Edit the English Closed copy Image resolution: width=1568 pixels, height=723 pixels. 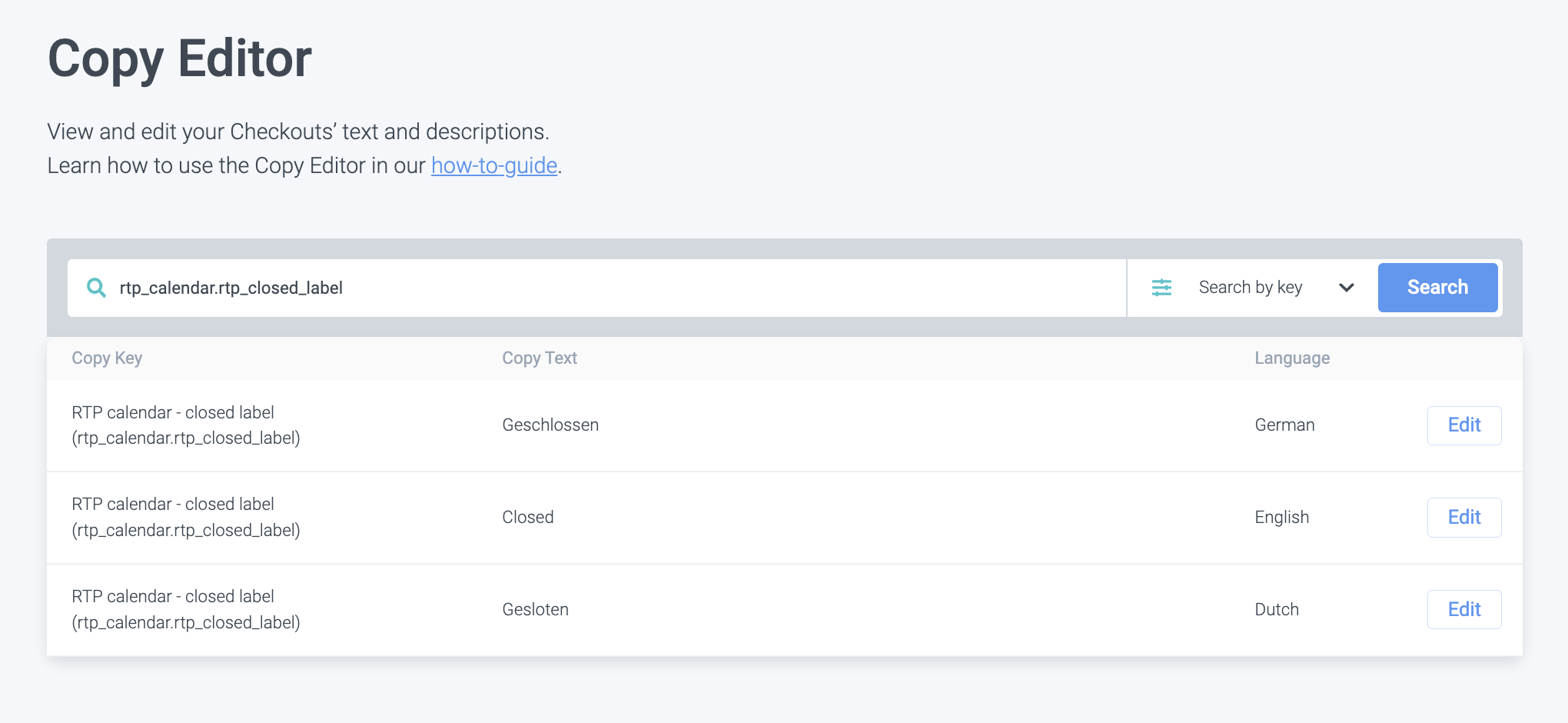pyautogui.click(x=1463, y=518)
